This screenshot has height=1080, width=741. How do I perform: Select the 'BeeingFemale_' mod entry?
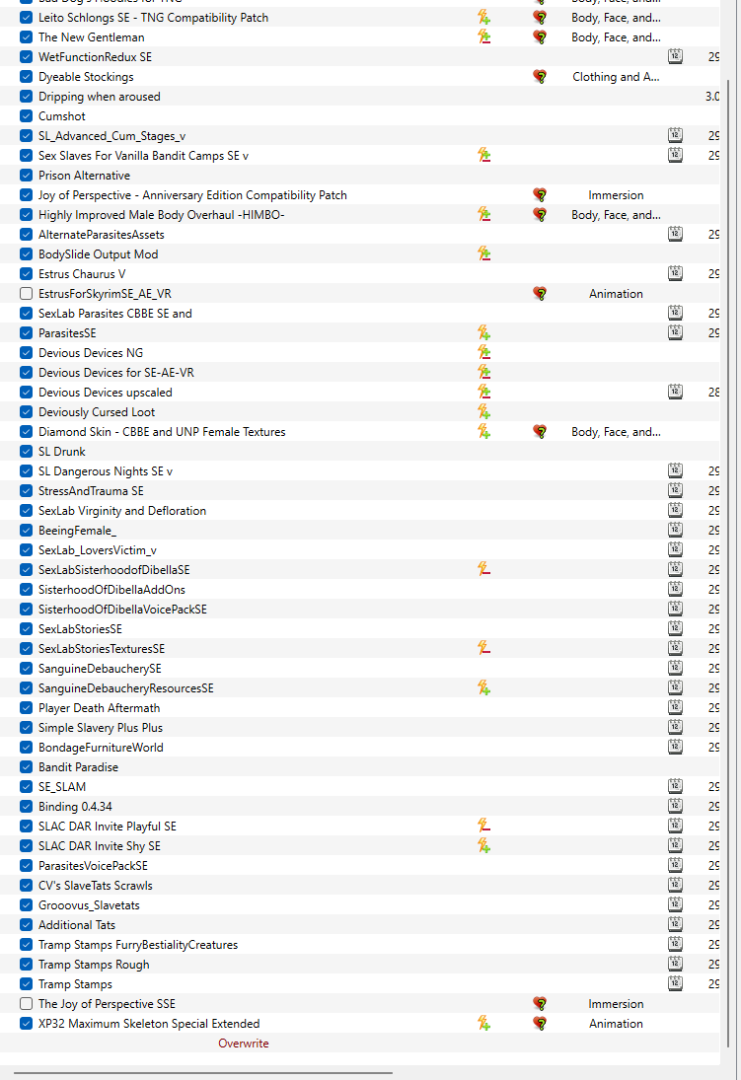(x=77, y=530)
